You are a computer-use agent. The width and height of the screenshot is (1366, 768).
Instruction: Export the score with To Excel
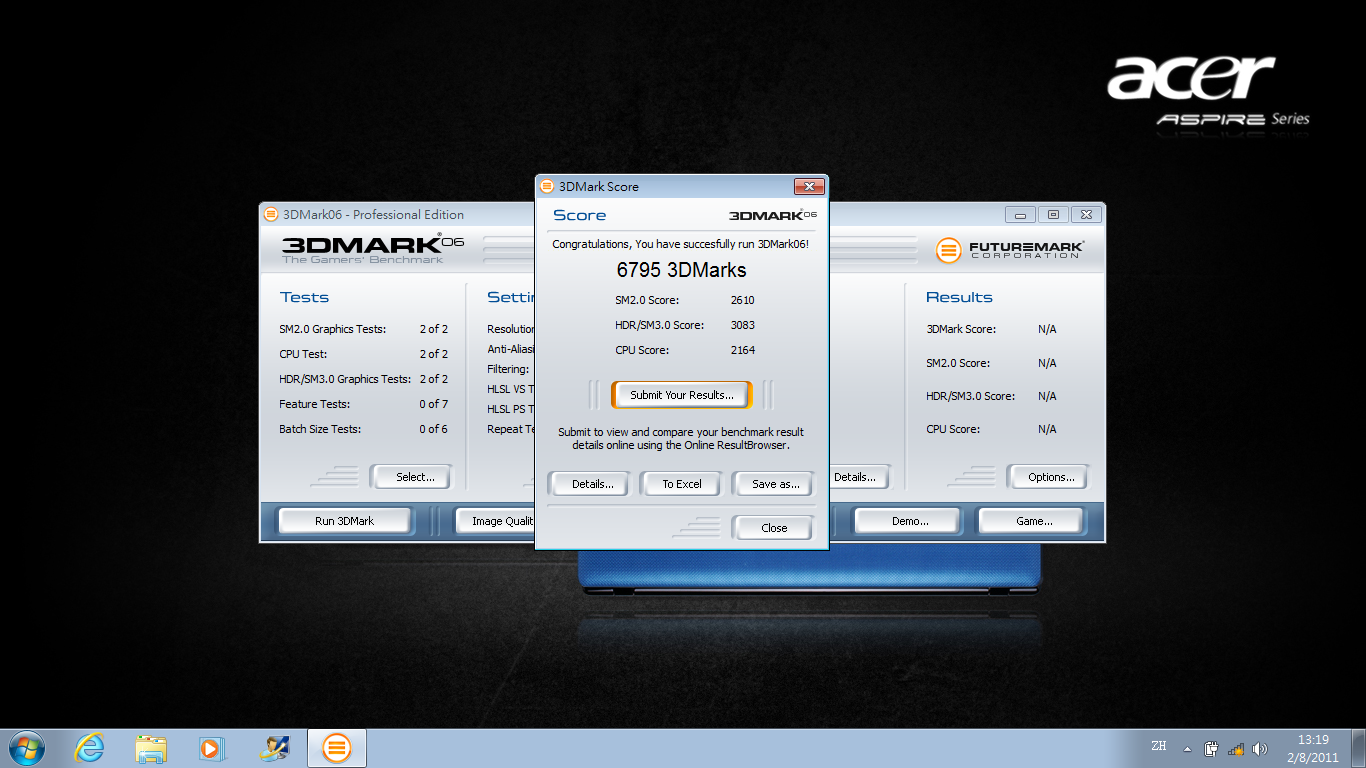[682, 484]
